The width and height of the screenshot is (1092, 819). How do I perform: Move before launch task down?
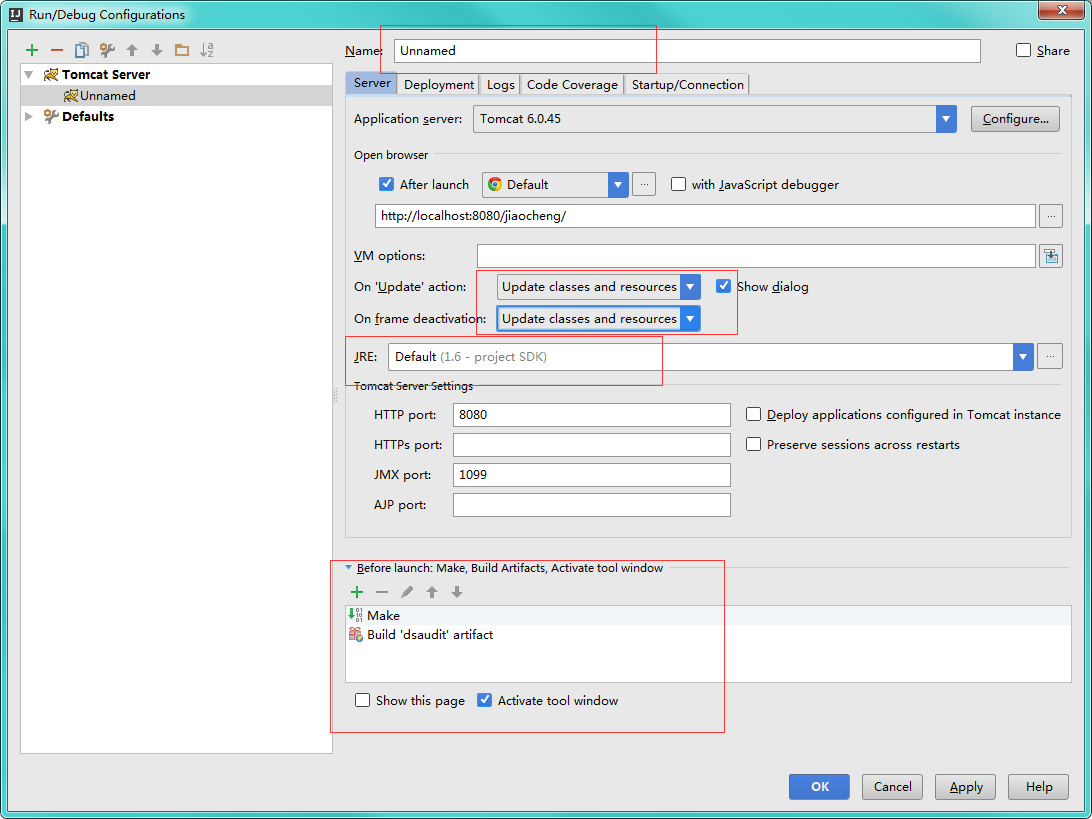(457, 592)
